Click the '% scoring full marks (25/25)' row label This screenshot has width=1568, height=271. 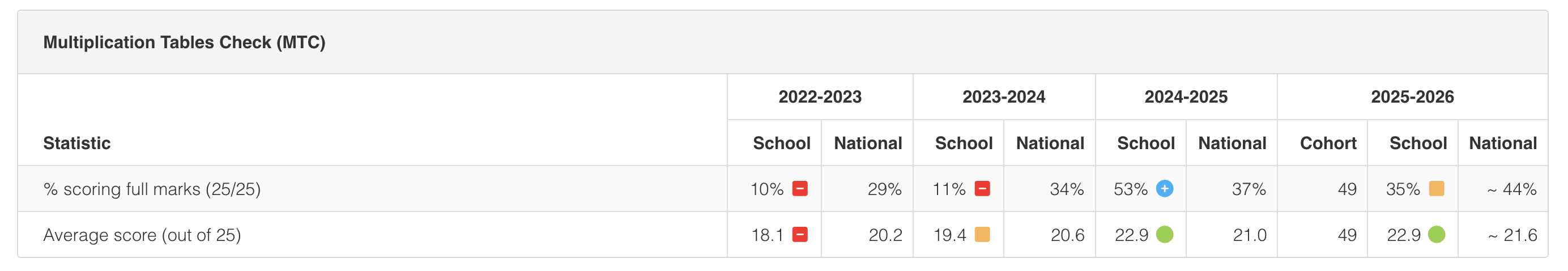152,189
